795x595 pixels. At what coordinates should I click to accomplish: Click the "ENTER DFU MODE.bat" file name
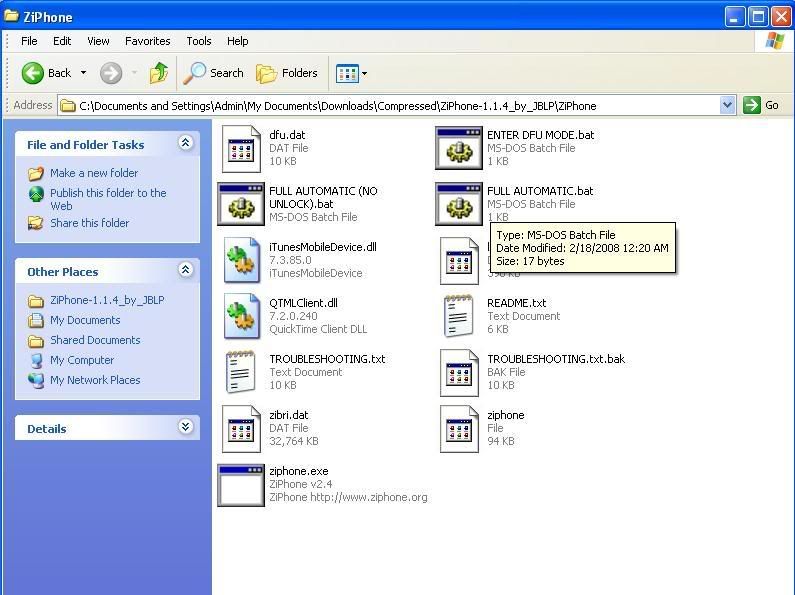click(x=540, y=135)
